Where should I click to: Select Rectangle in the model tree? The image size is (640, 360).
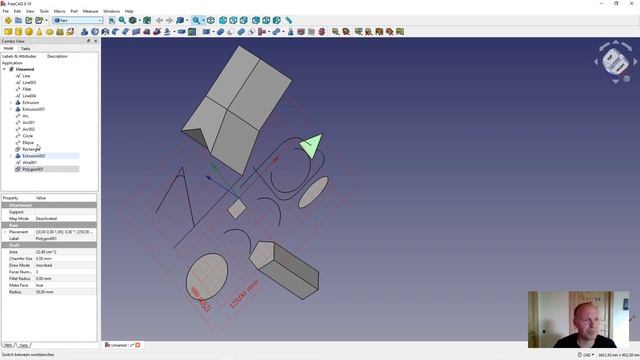31,149
